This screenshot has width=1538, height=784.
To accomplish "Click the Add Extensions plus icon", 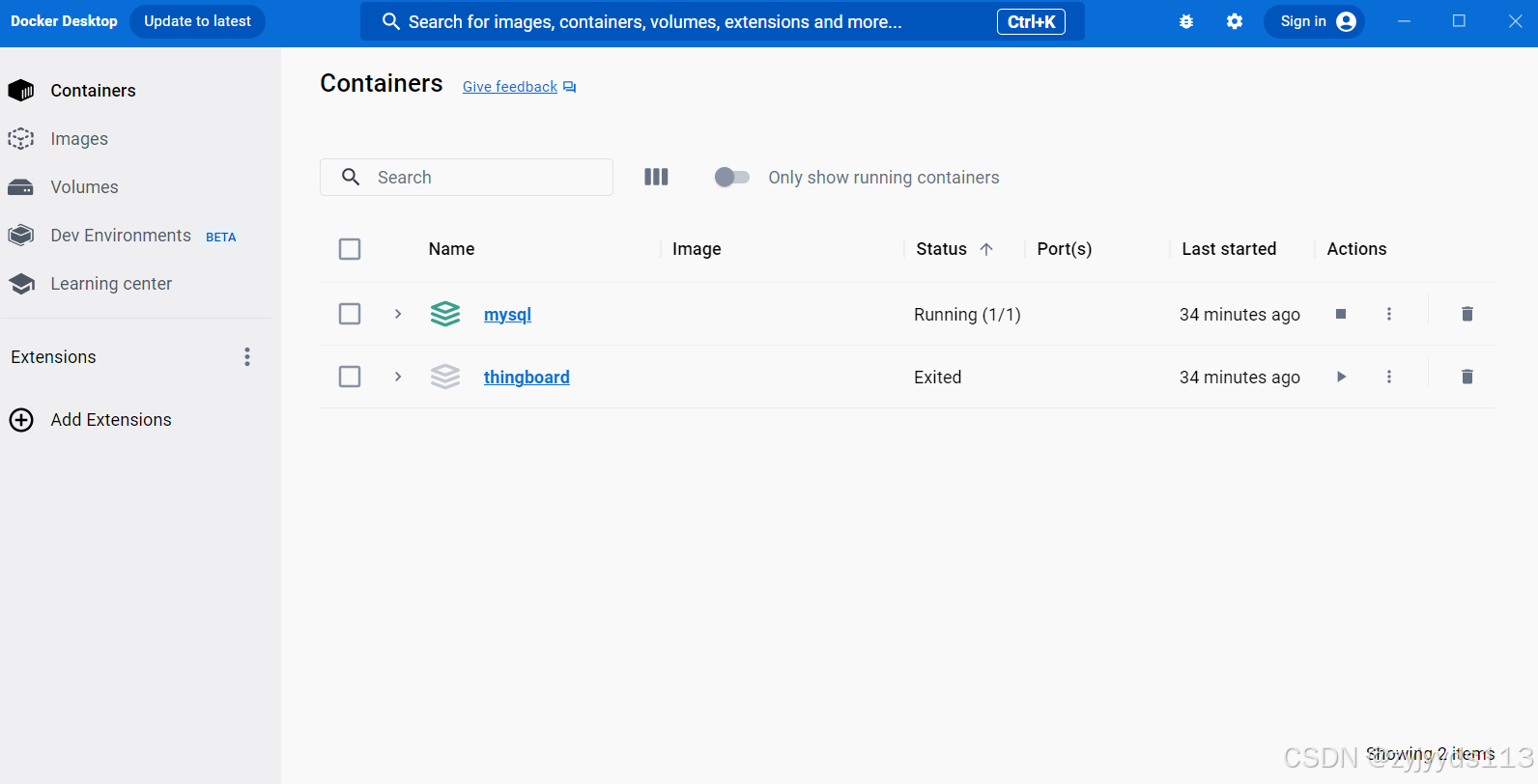I will (21, 420).
